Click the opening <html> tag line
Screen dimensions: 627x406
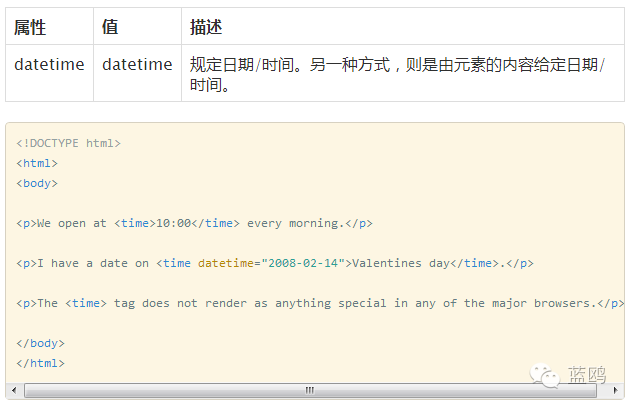point(37,163)
